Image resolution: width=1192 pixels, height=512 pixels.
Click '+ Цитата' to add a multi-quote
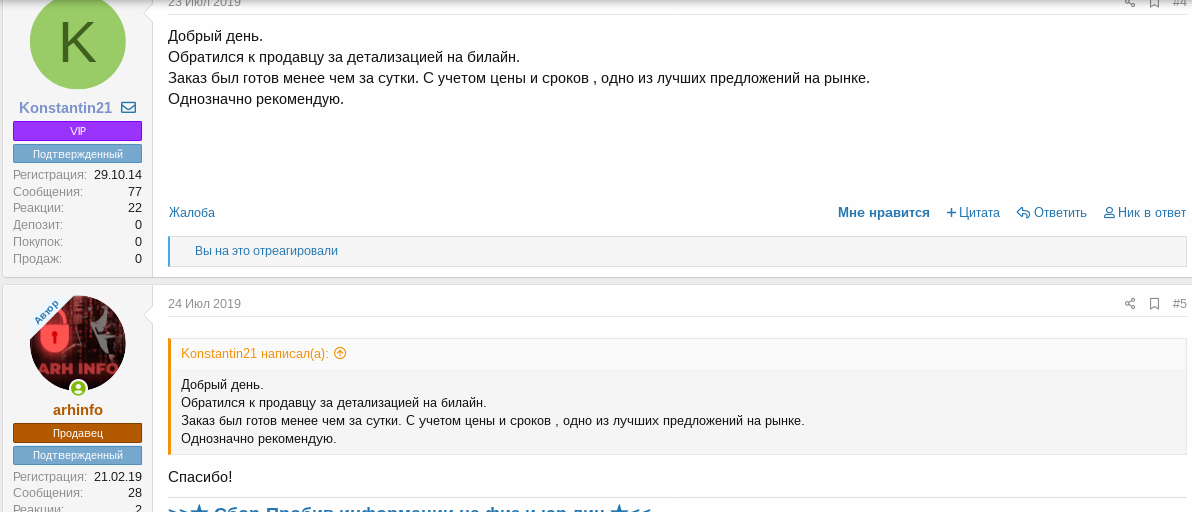click(973, 213)
